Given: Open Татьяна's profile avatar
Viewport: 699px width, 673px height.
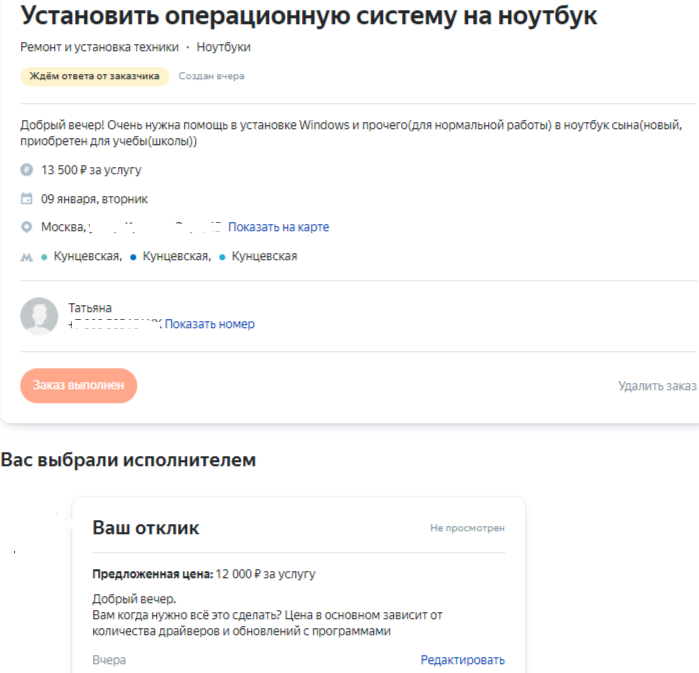Looking at the screenshot, I should [x=39, y=316].
